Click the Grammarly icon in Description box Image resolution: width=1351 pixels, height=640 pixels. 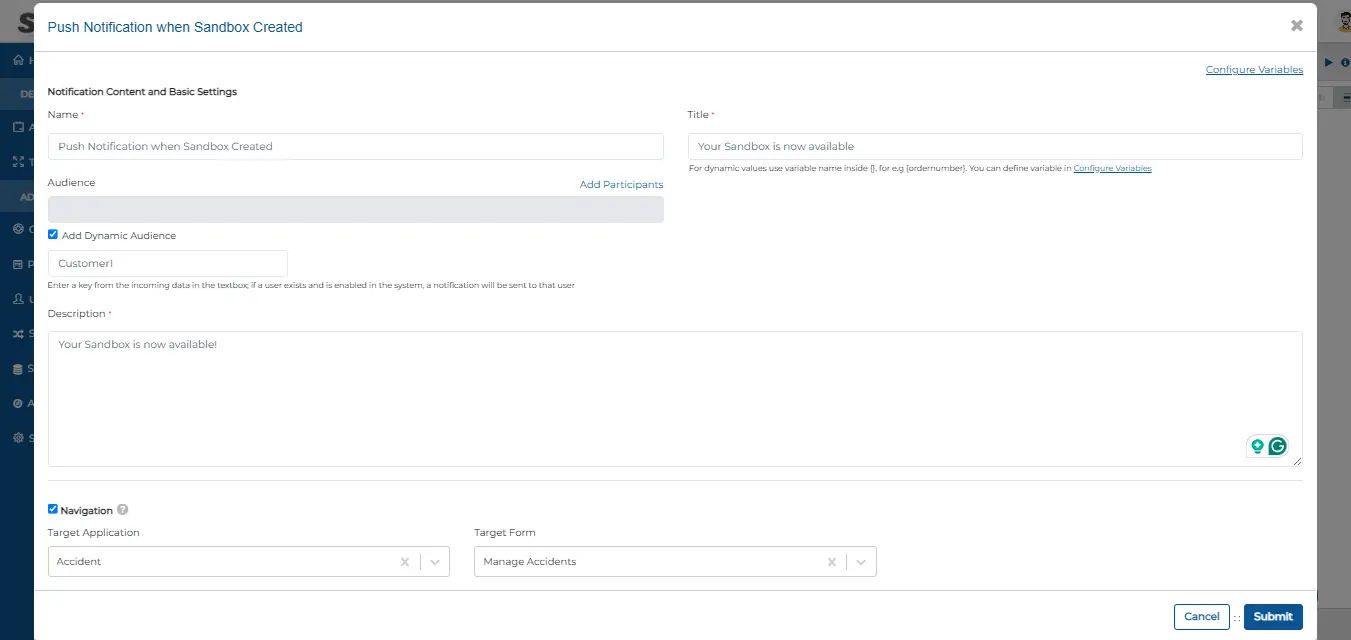pyautogui.click(x=1277, y=447)
